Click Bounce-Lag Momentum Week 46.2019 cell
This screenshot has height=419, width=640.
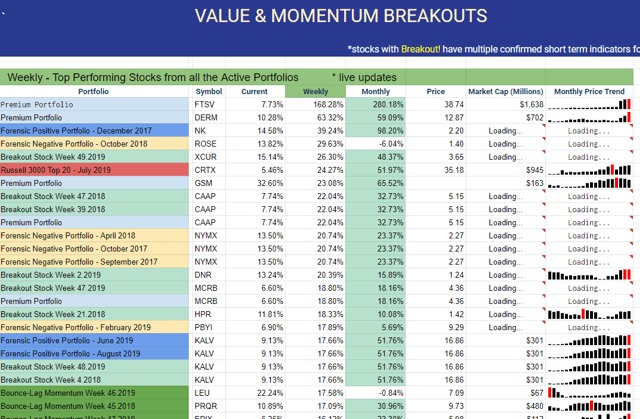[94, 393]
